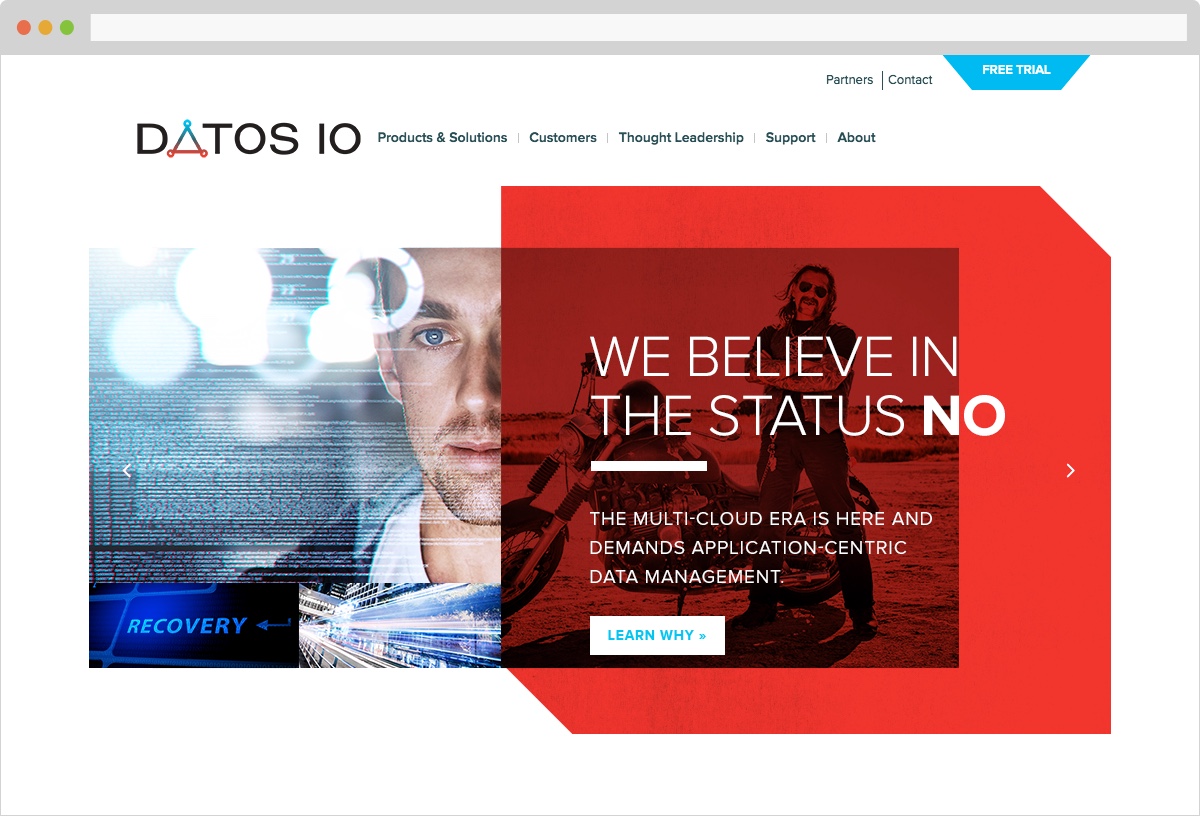Screen dimensions: 1200x816
Task: Start the Free Trial
Action: point(1016,71)
